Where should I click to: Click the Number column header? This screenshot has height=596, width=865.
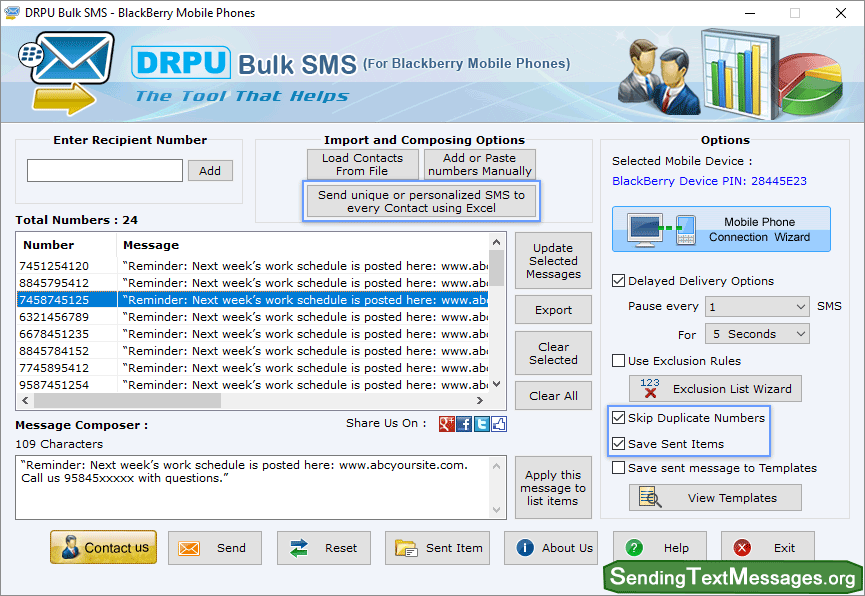(x=67, y=245)
